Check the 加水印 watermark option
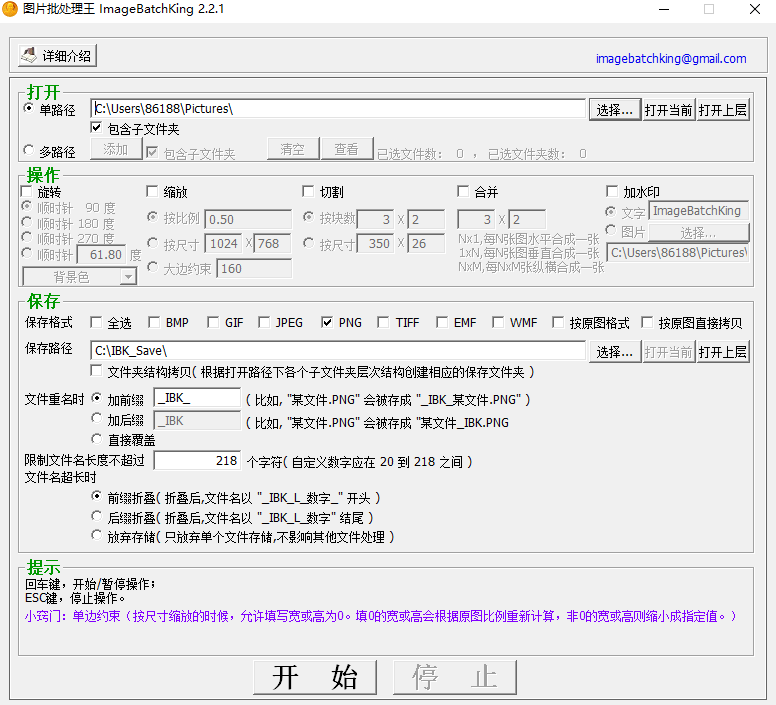Viewport: 776px width, 705px height. pyautogui.click(x=612, y=192)
